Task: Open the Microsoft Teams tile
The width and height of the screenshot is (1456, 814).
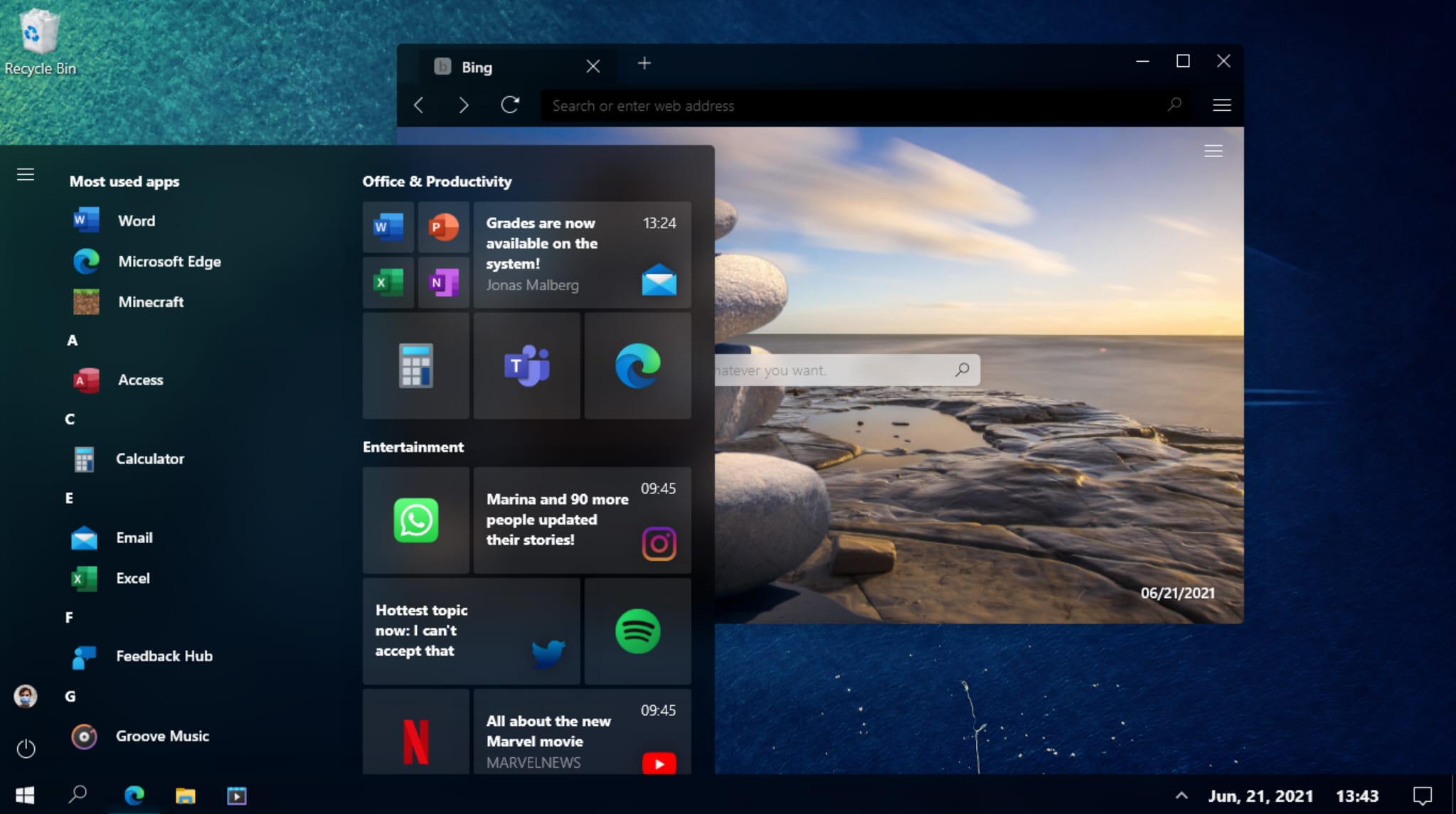Action: coord(526,365)
